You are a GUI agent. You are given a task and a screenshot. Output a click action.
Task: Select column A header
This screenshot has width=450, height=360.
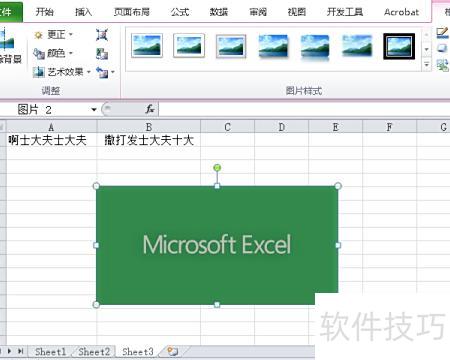(51, 127)
